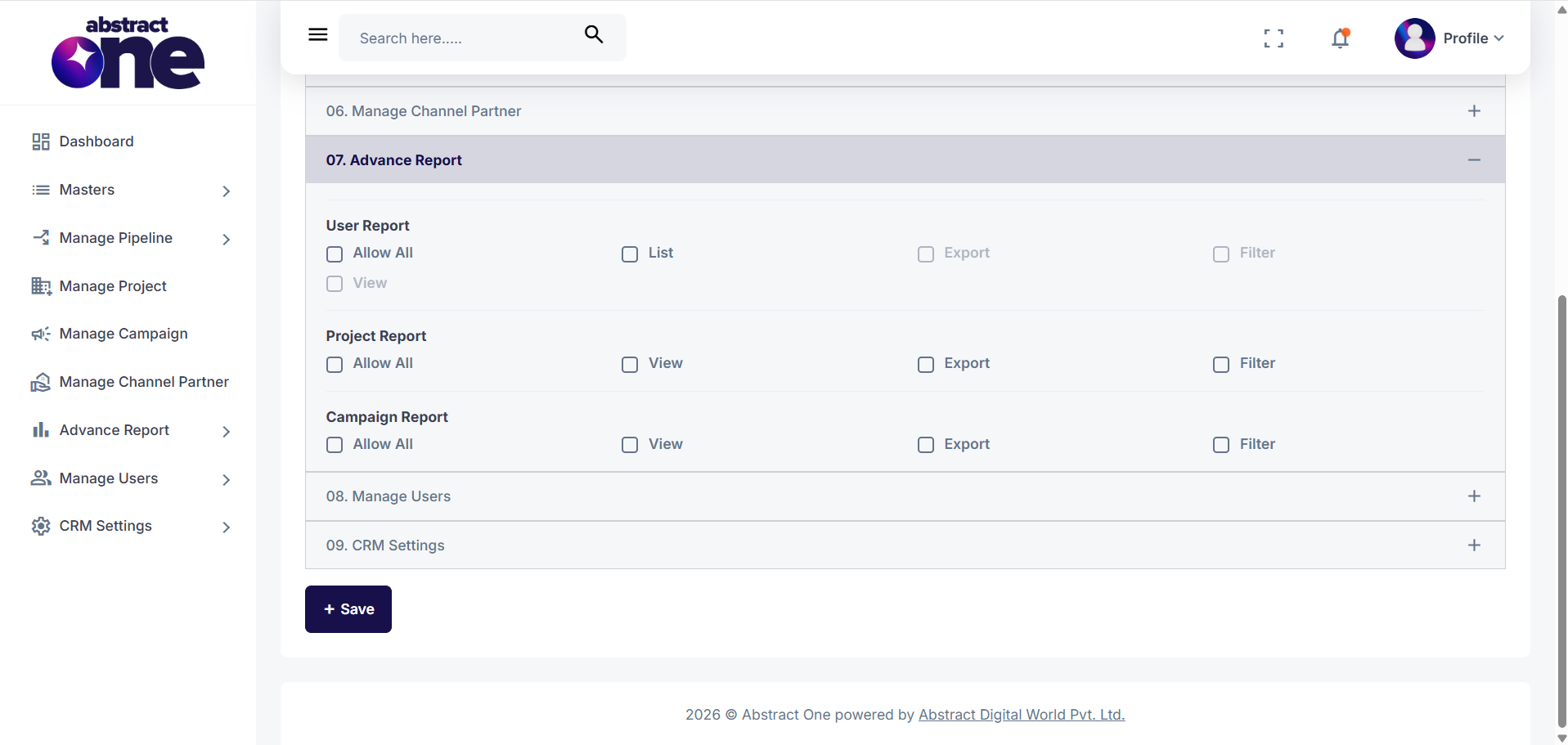Check View under Campaign Report
Image resolution: width=1568 pixels, height=745 pixels.
pos(630,445)
